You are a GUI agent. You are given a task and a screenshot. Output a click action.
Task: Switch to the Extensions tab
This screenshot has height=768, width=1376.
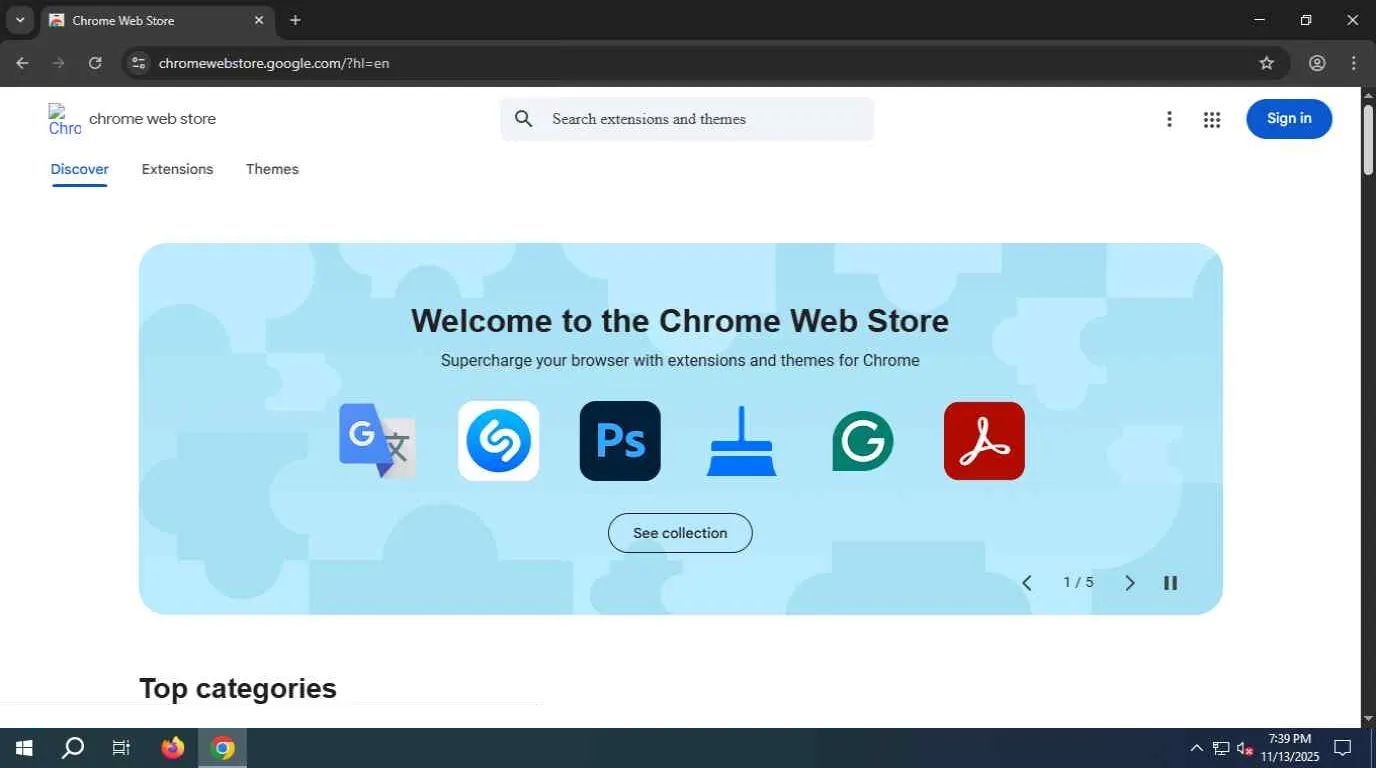(x=177, y=169)
